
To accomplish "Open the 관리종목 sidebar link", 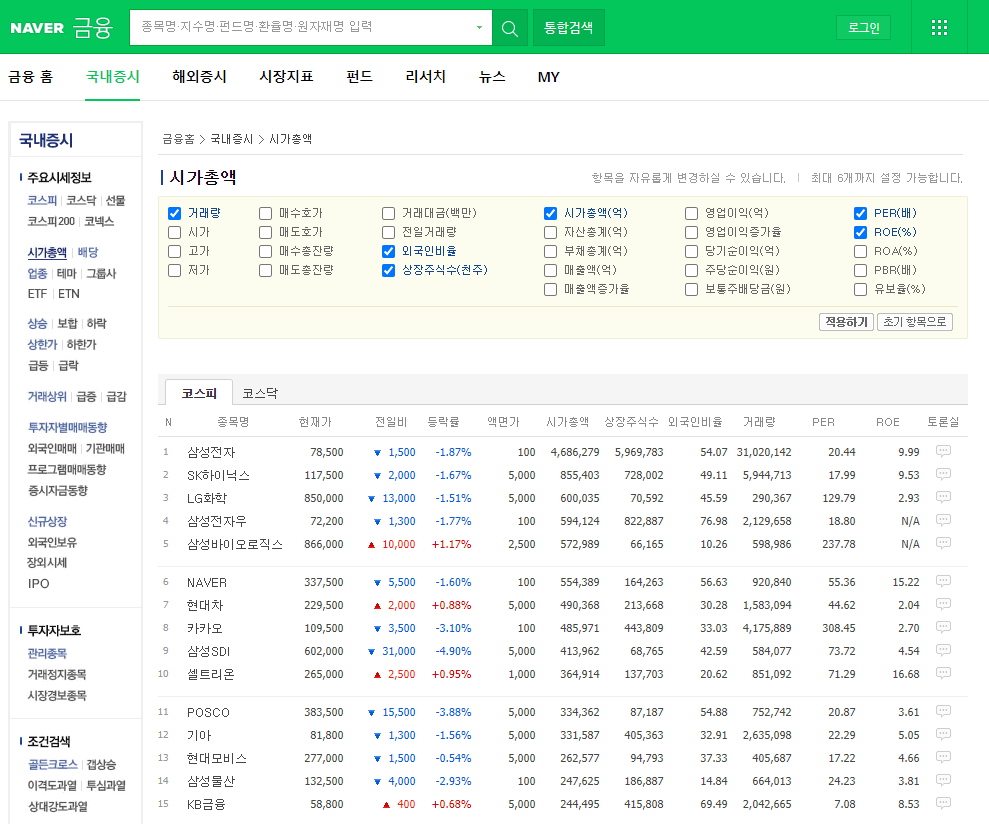I will [47, 654].
